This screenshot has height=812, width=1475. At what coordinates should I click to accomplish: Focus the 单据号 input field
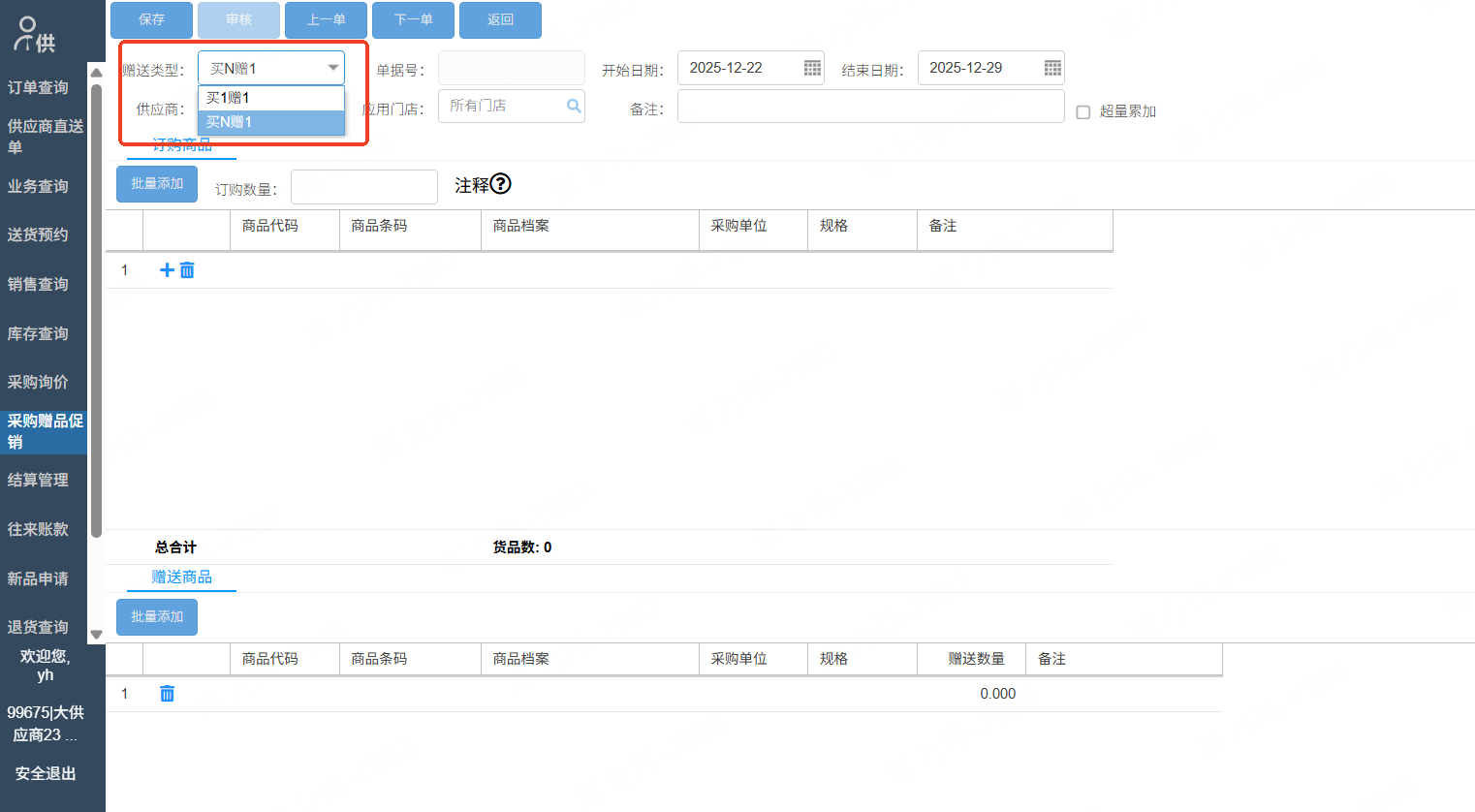(x=512, y=68)
